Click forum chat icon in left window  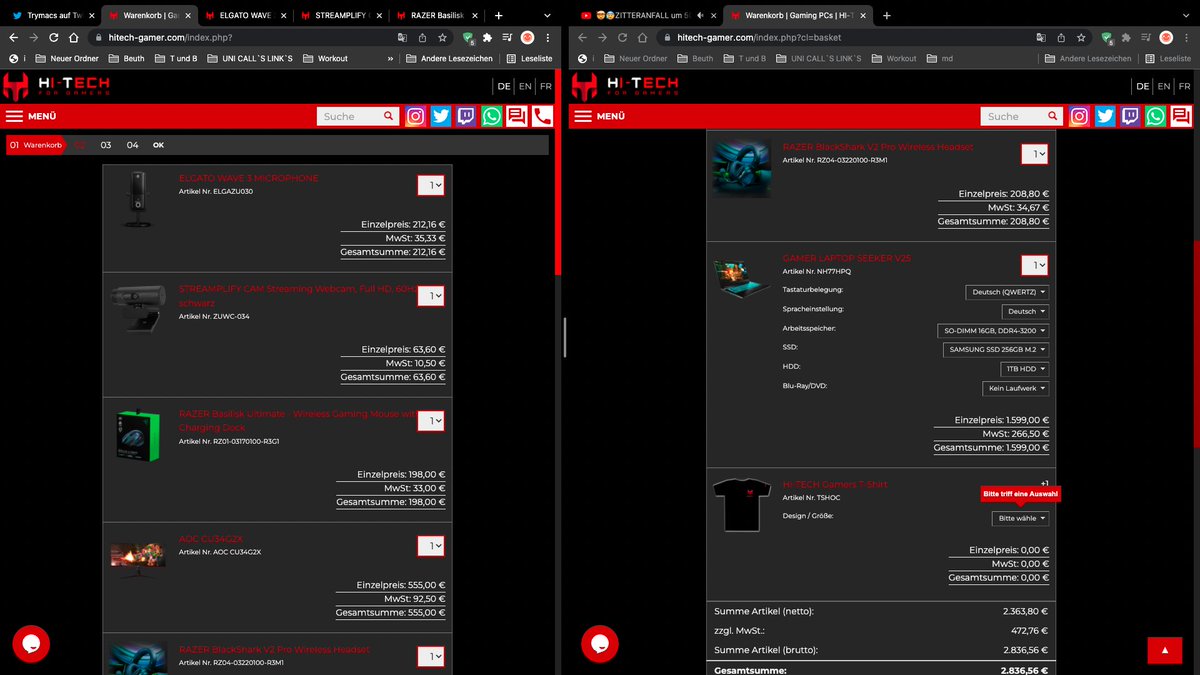tap(516, 116)
